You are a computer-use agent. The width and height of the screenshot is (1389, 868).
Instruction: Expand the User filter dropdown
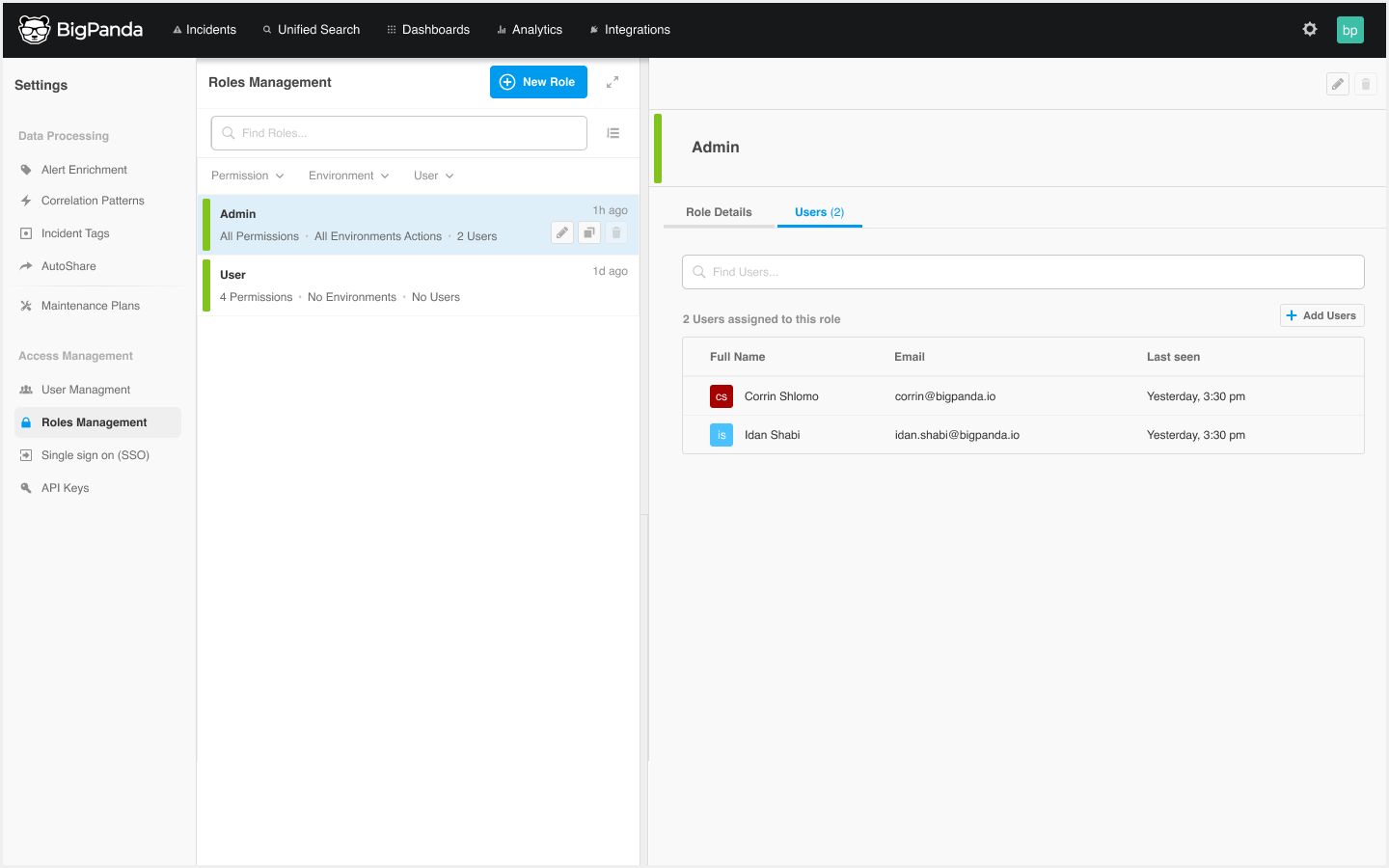click(x=432, y=175)
